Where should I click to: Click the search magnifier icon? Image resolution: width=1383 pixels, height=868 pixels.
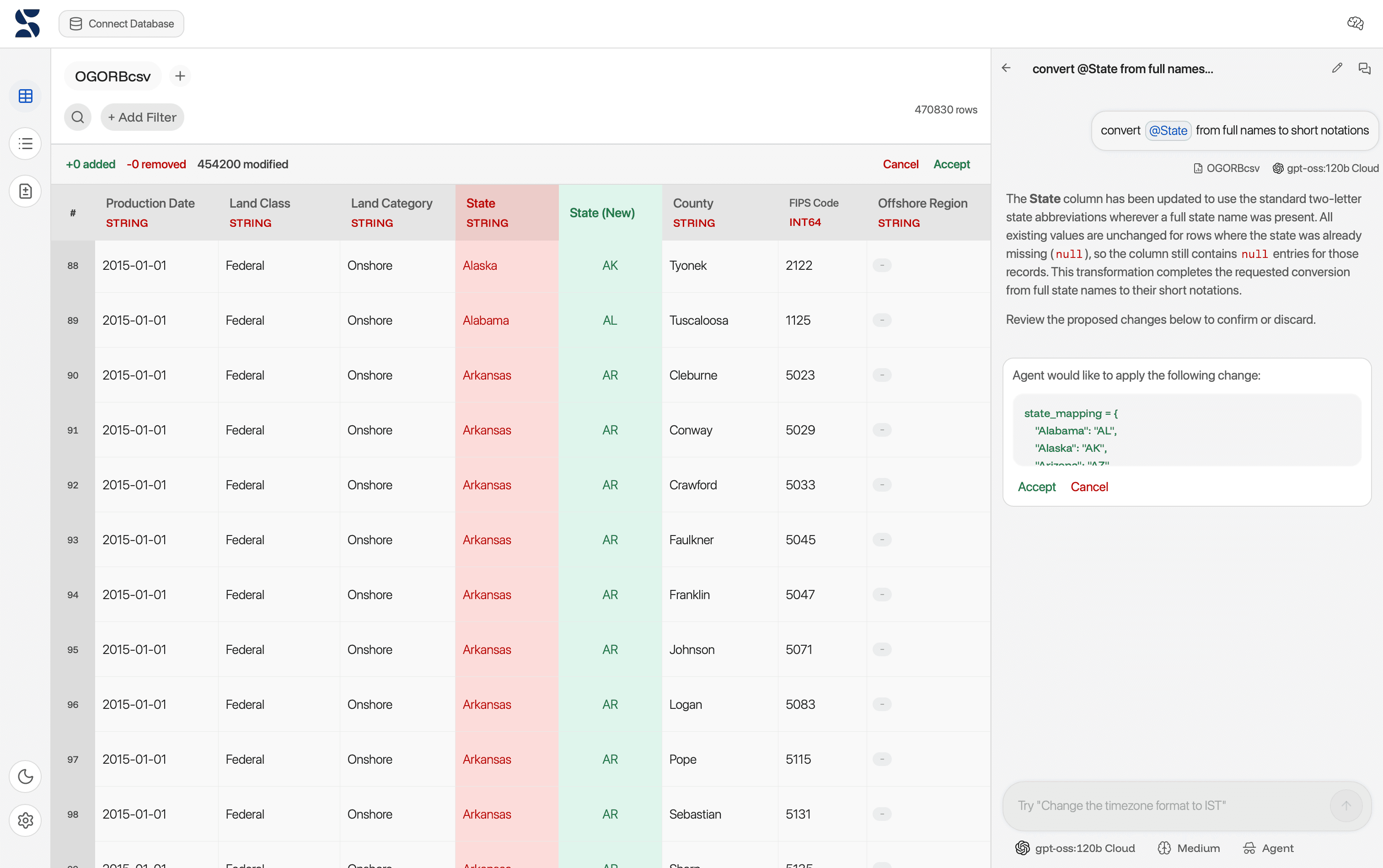77,117
